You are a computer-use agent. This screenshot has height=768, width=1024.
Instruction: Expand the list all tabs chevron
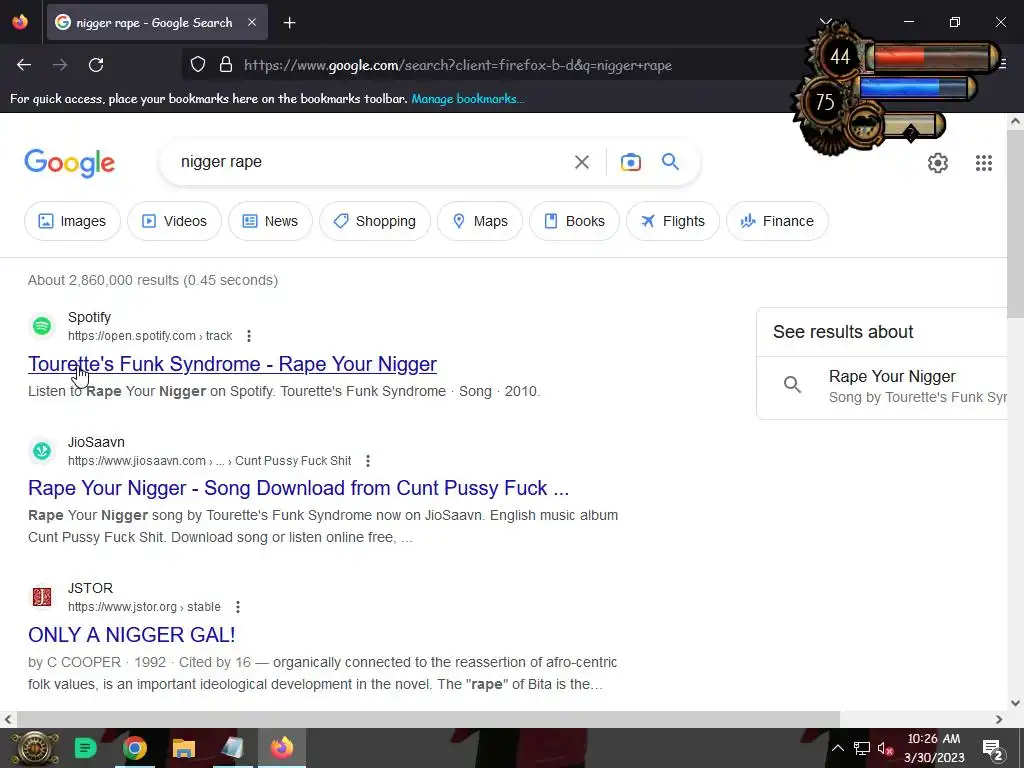click(x=825, y=22)
